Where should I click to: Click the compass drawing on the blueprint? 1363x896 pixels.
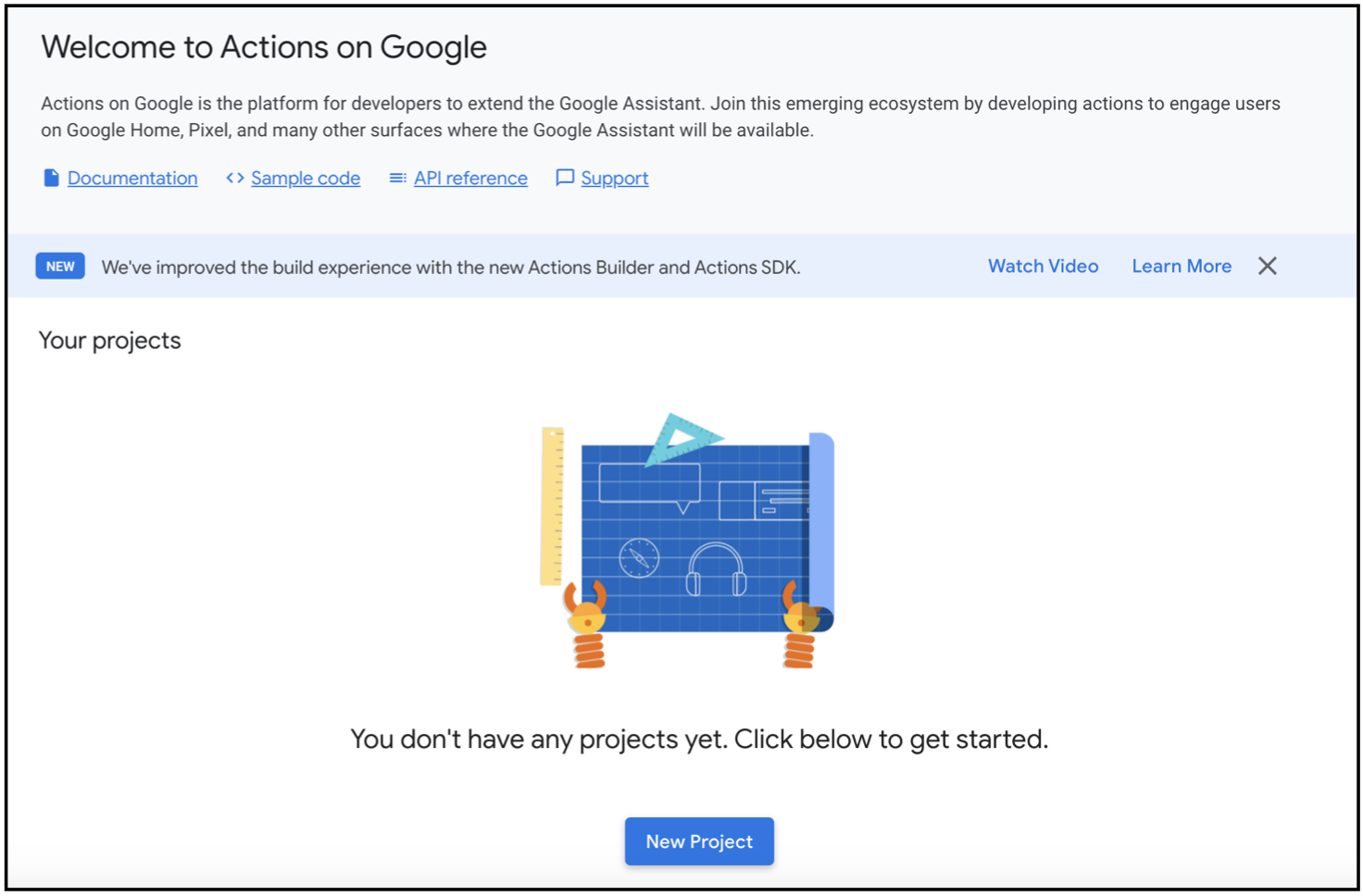(x=639, y=558)
